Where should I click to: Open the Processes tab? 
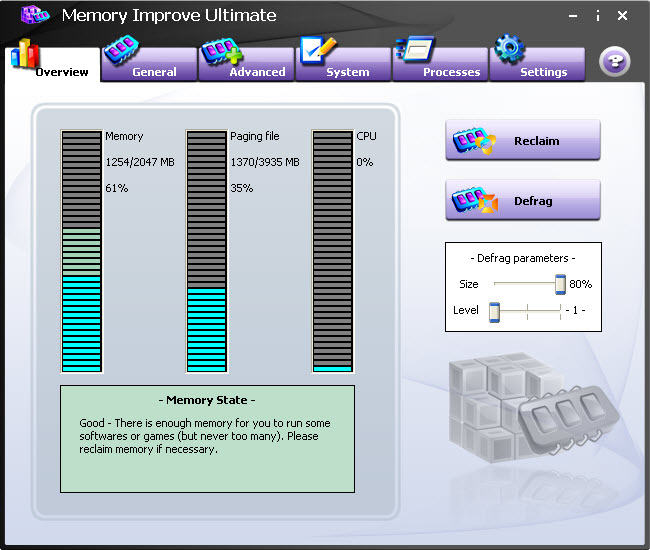pos(450,71)
